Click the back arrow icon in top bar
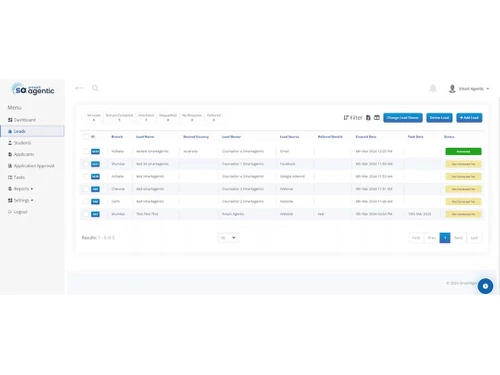This screenshot has width=500, height=375. [x=79, y=88]
